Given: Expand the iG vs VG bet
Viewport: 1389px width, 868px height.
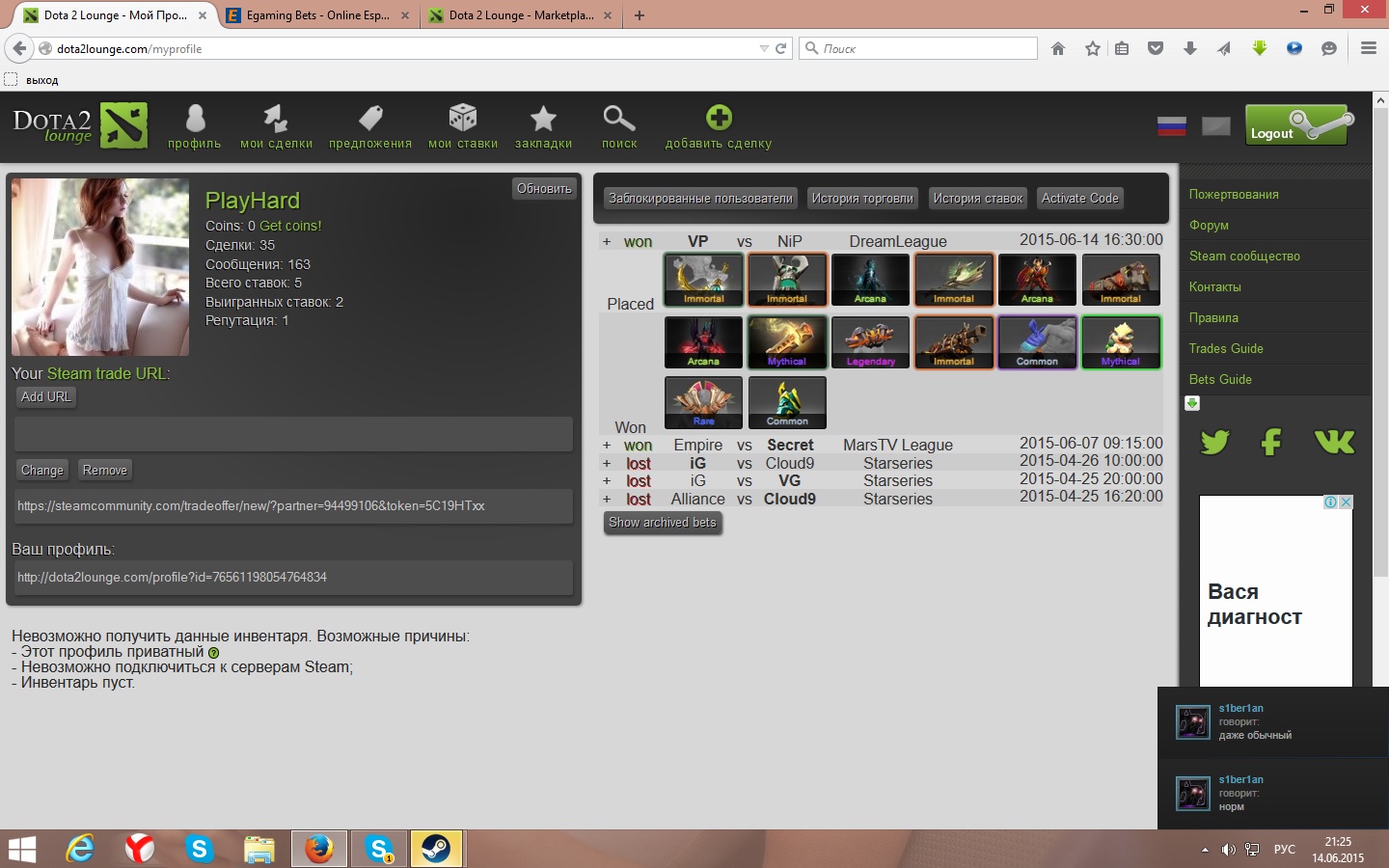Looking at the screenshot, I should point(606,481).
